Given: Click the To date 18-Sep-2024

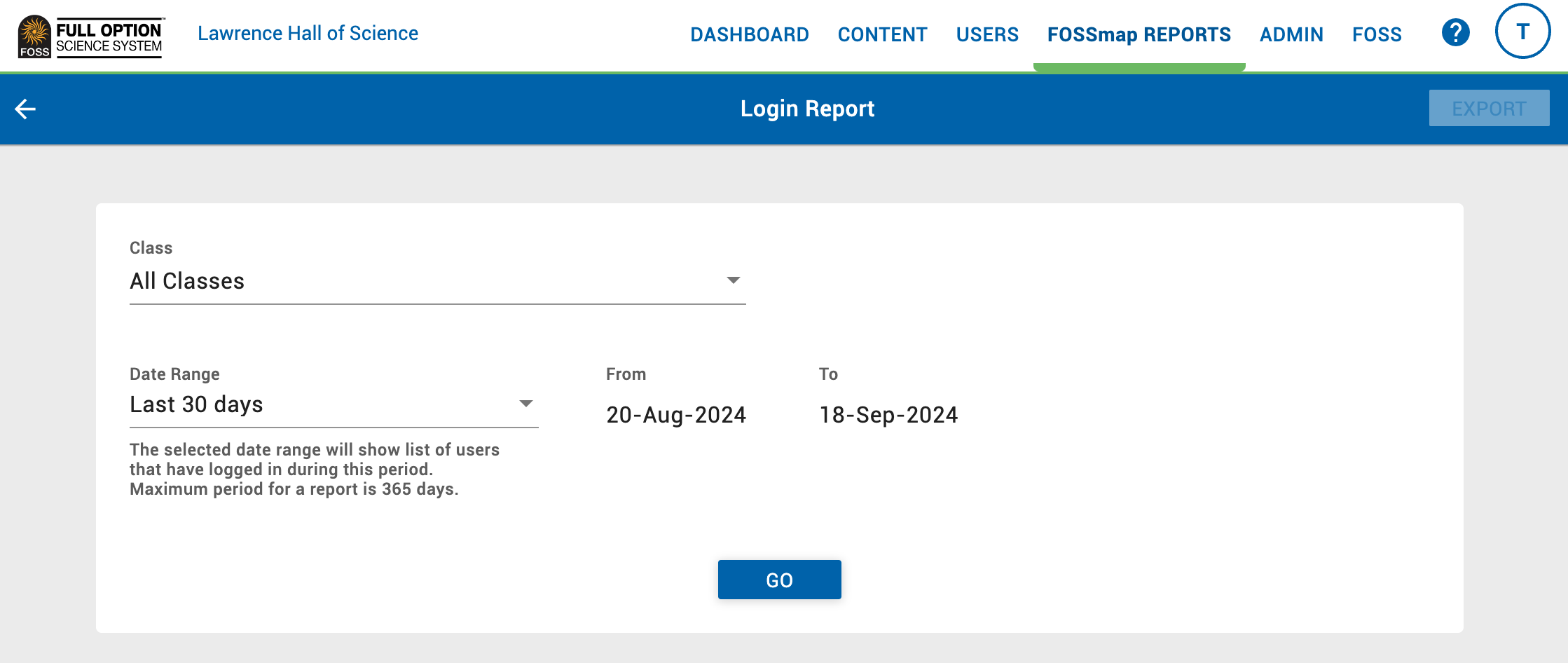Looking at the screenshot, I should tap(888, 414).
